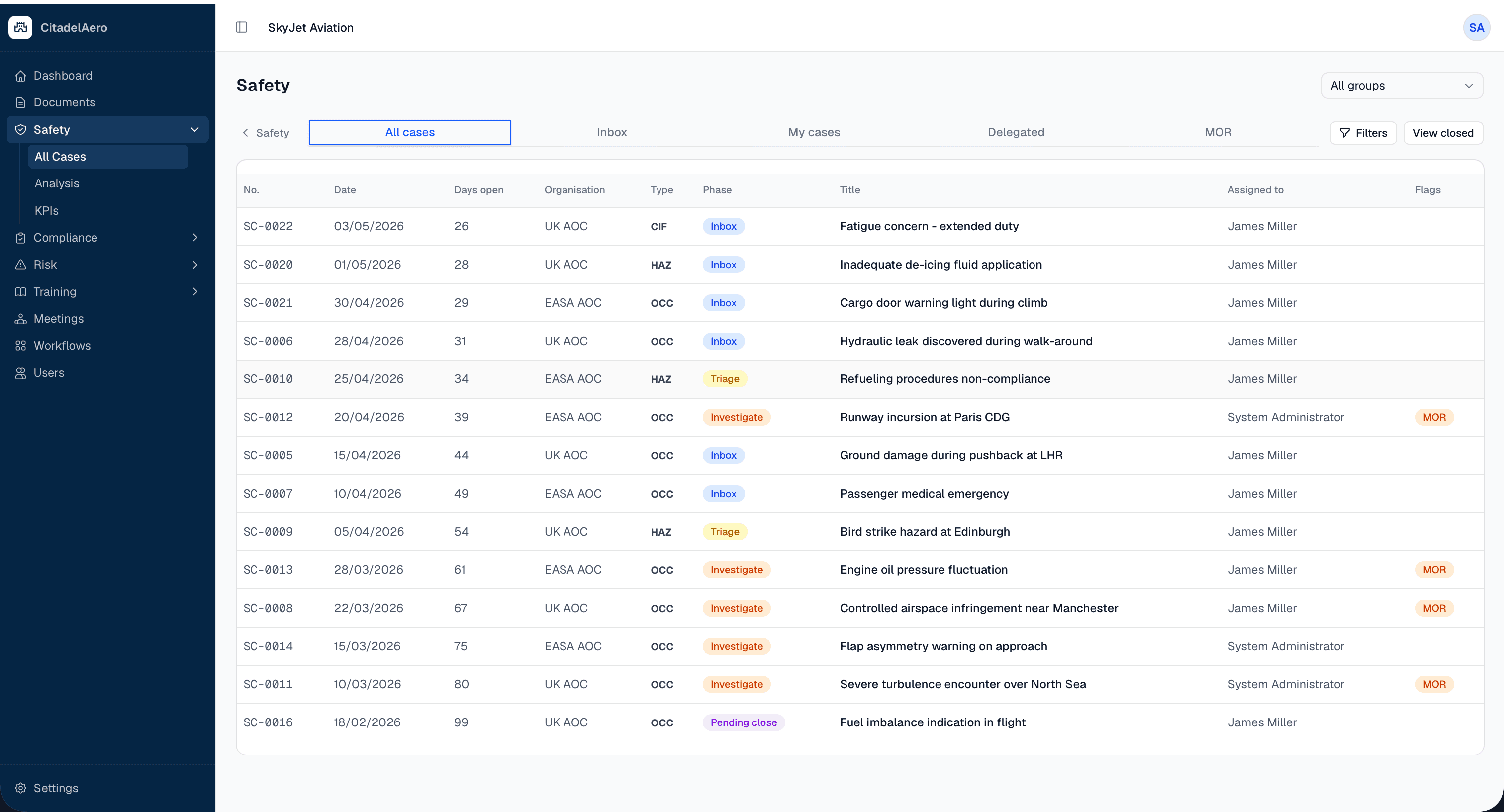Click the Documents file icon

(x=20, y=103)
